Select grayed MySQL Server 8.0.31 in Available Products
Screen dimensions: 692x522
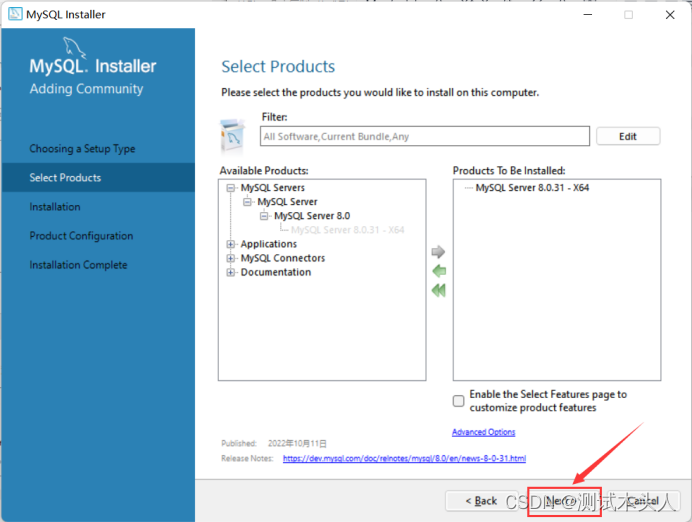(348, 230)
